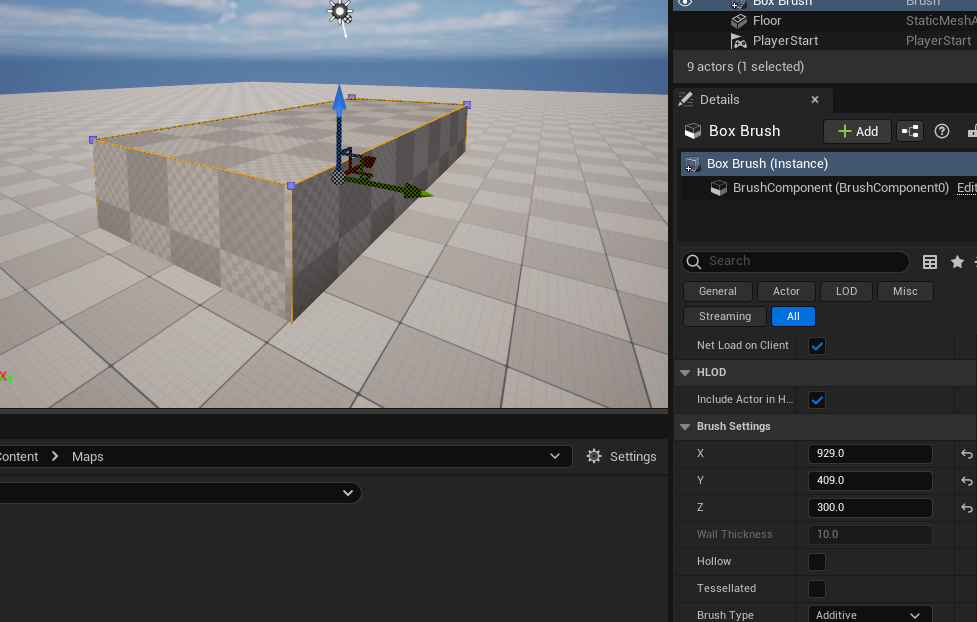Click the '9 actors (1 selected)' status text
977x622 pixels.
coord(745,67)
